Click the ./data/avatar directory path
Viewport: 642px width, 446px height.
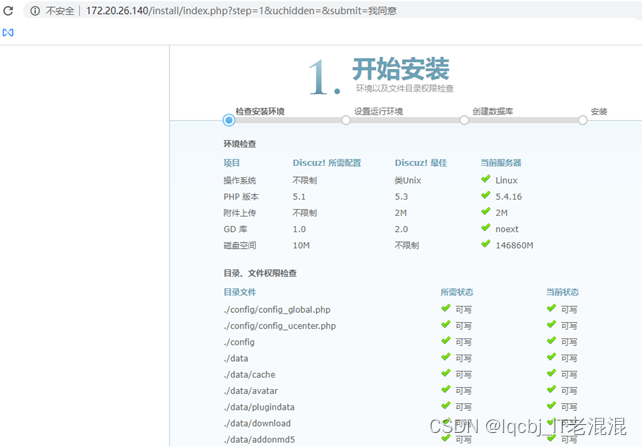pyautogui.click(x=251, y=391)
